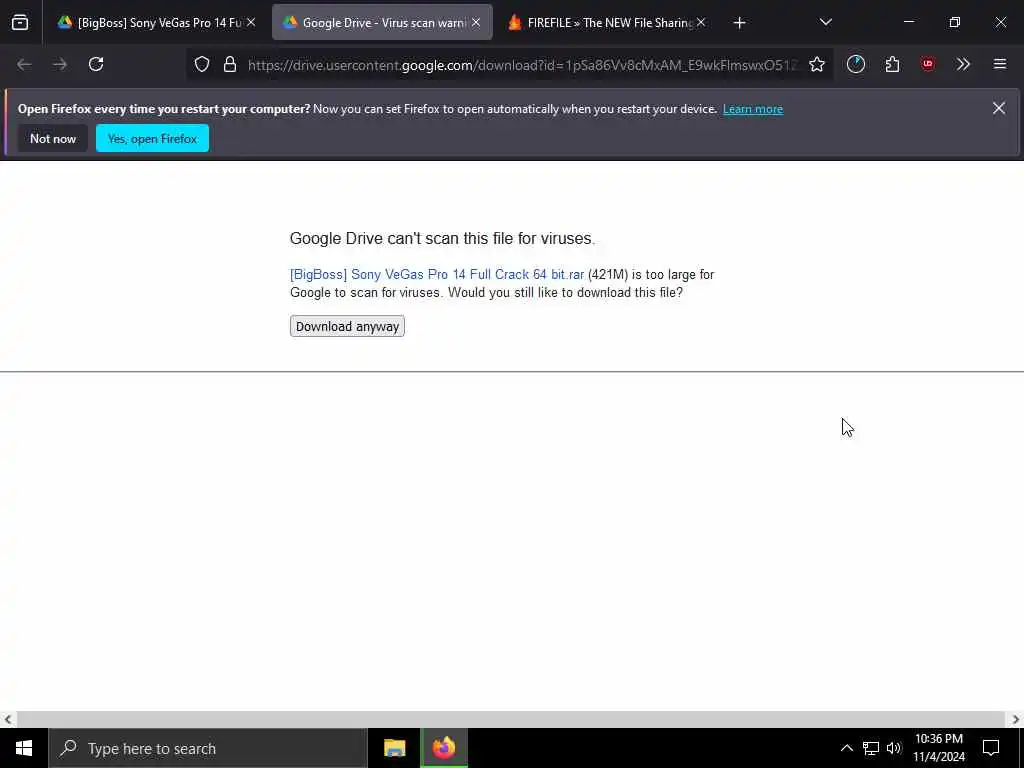Minimize the Firefox window
The width and height of the screenshot is (1024, 768).
pos(908,23)
